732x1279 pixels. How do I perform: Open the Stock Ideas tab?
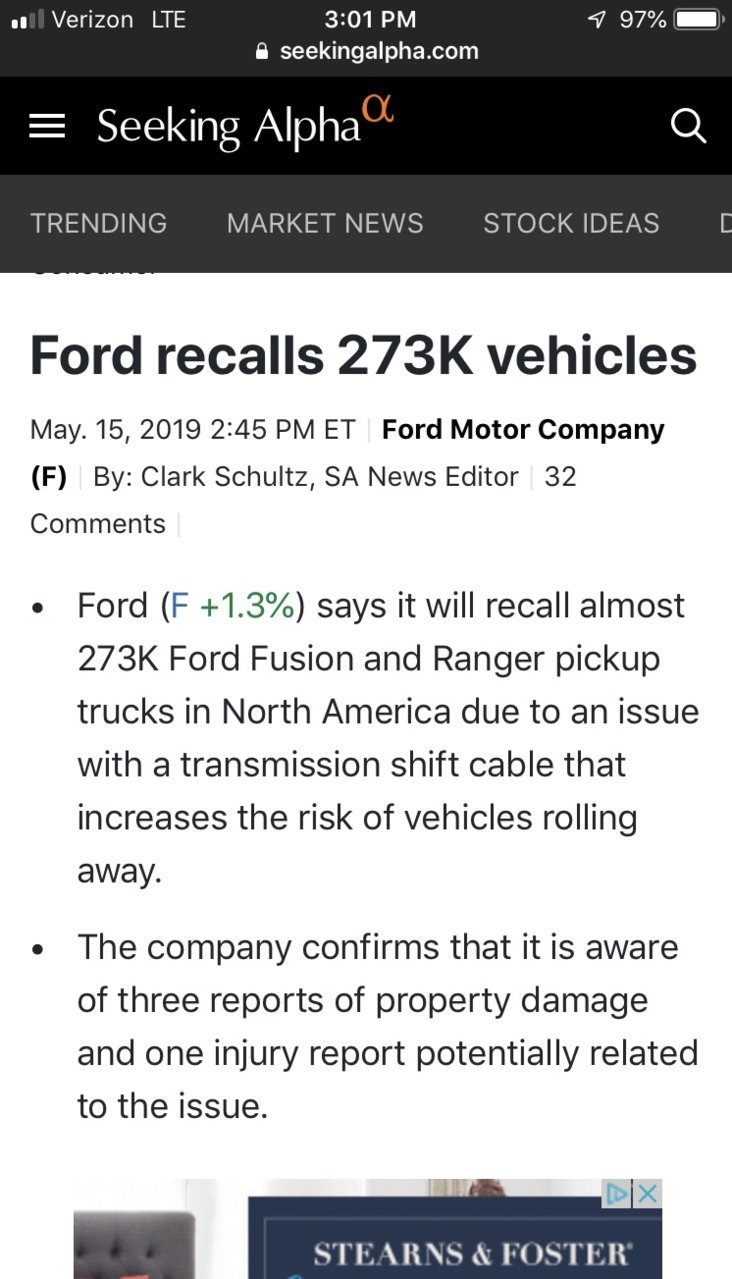(x=571, y=223)
